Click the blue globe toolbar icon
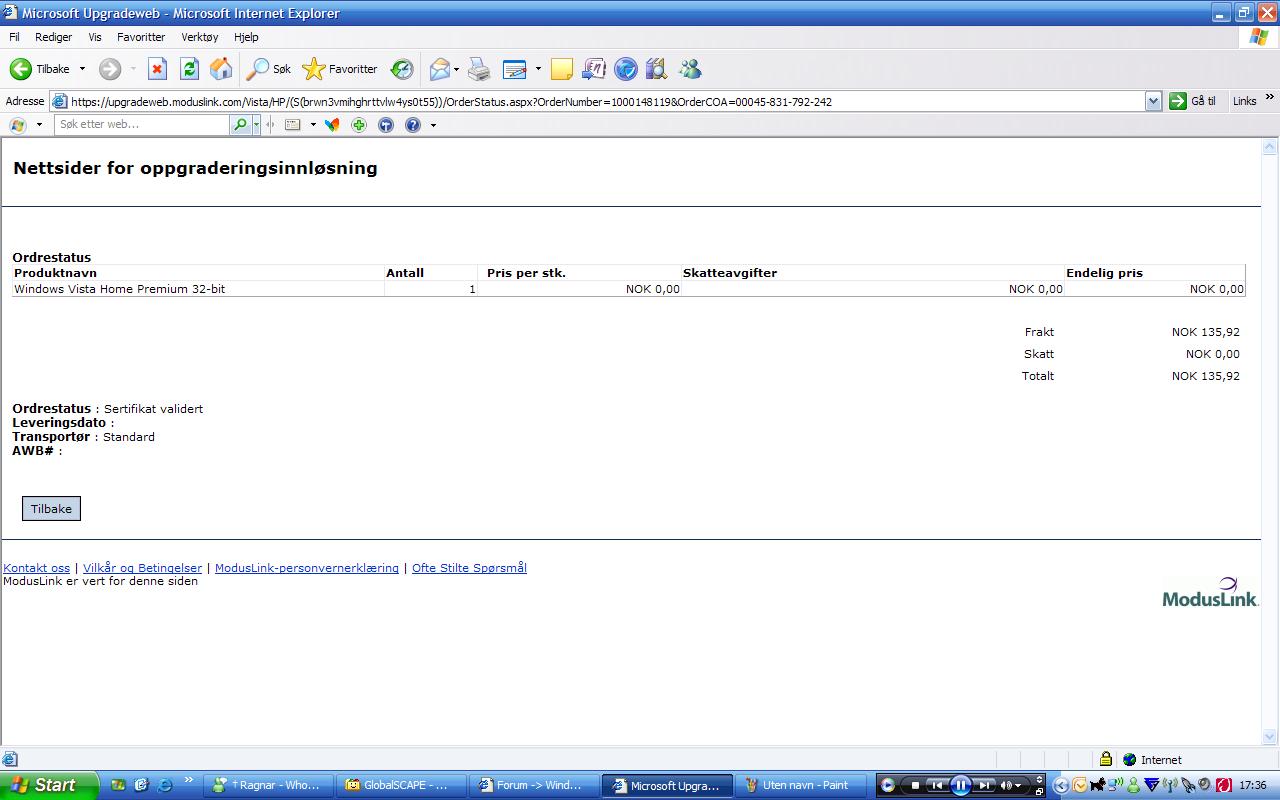The height and width of the screenshot is (800, 1280). (626, 69)
